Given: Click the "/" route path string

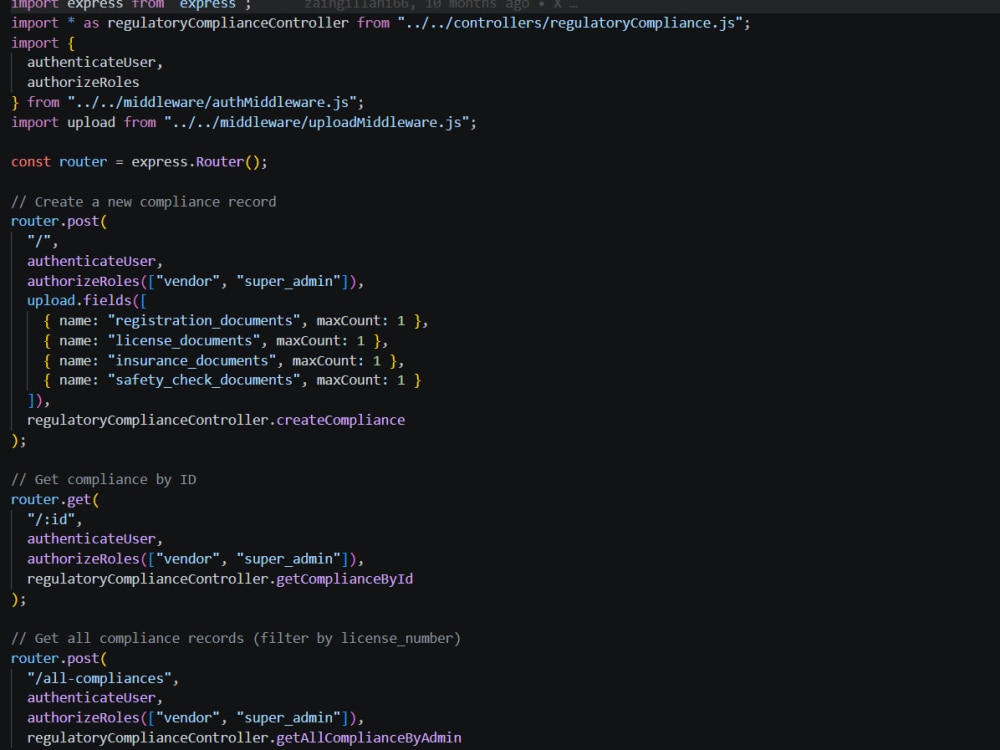Looking at the screenshot, I should click(x=39, y=241).
